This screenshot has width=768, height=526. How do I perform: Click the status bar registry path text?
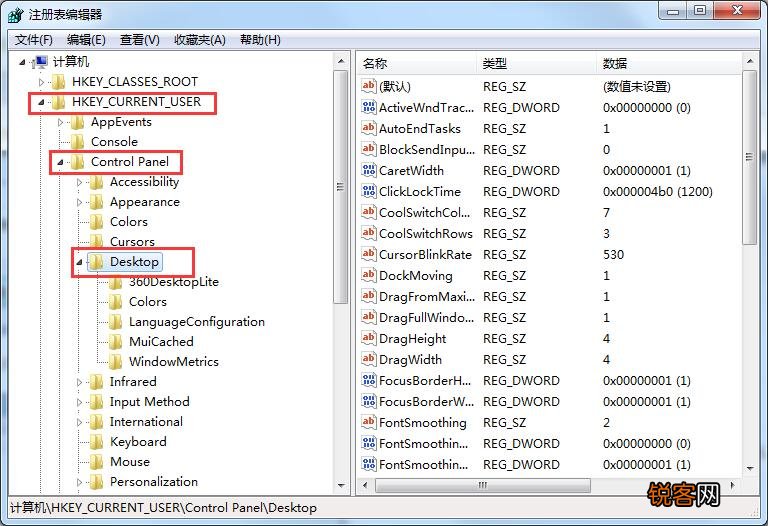(x=163, y=507)
